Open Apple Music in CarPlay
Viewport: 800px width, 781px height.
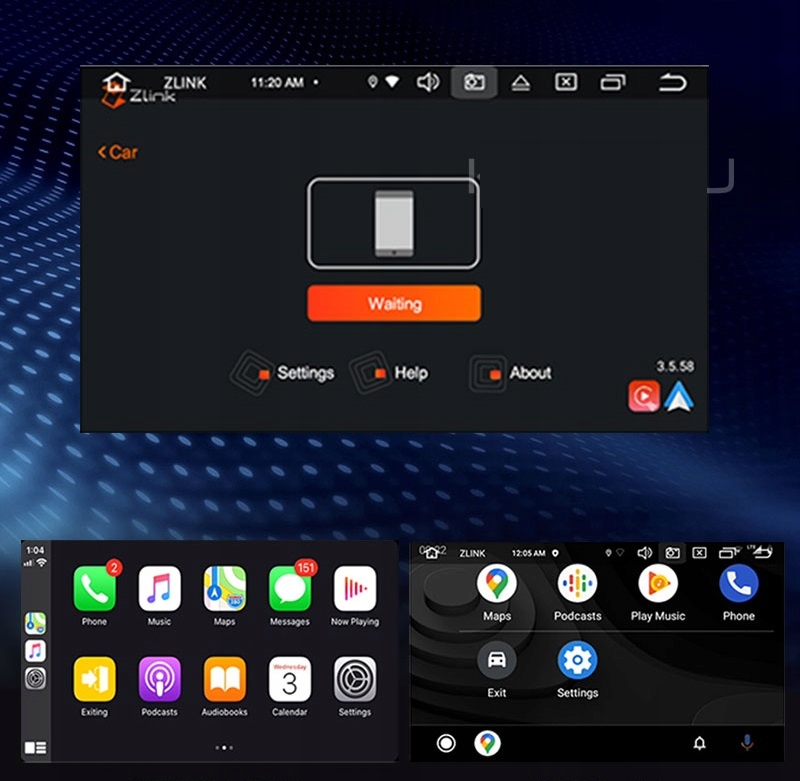point(159,589)
